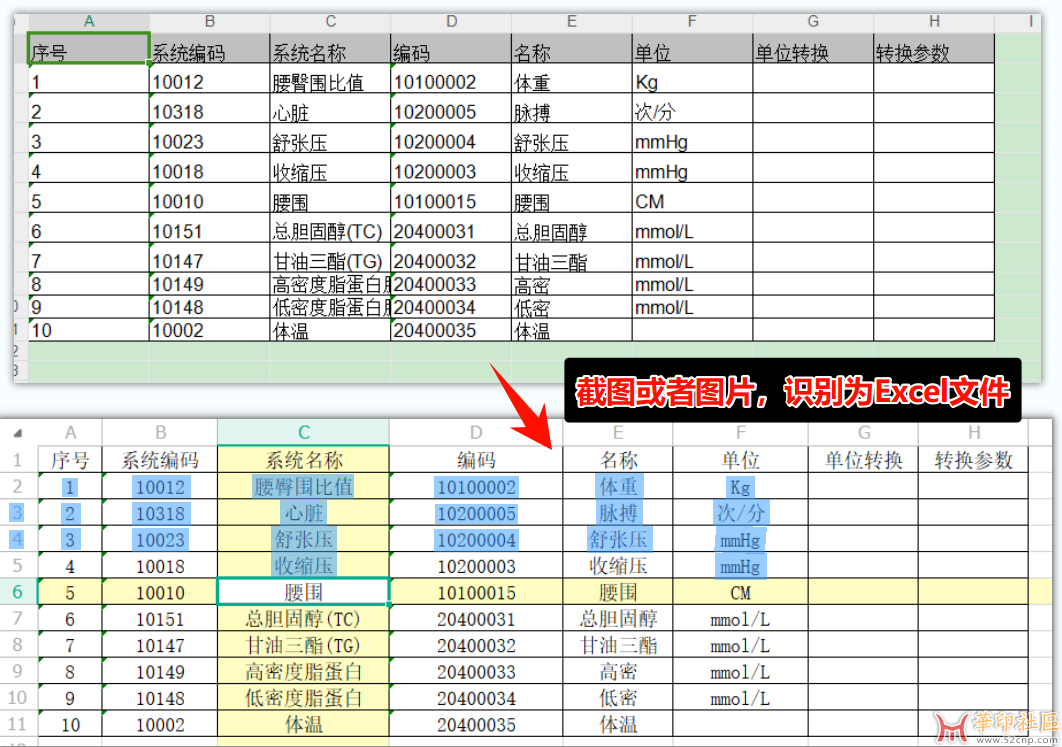This screenshot has width=1062, height=747.
Task: Select column A header in lower spreadsheet
Action: tap(70, 433)
